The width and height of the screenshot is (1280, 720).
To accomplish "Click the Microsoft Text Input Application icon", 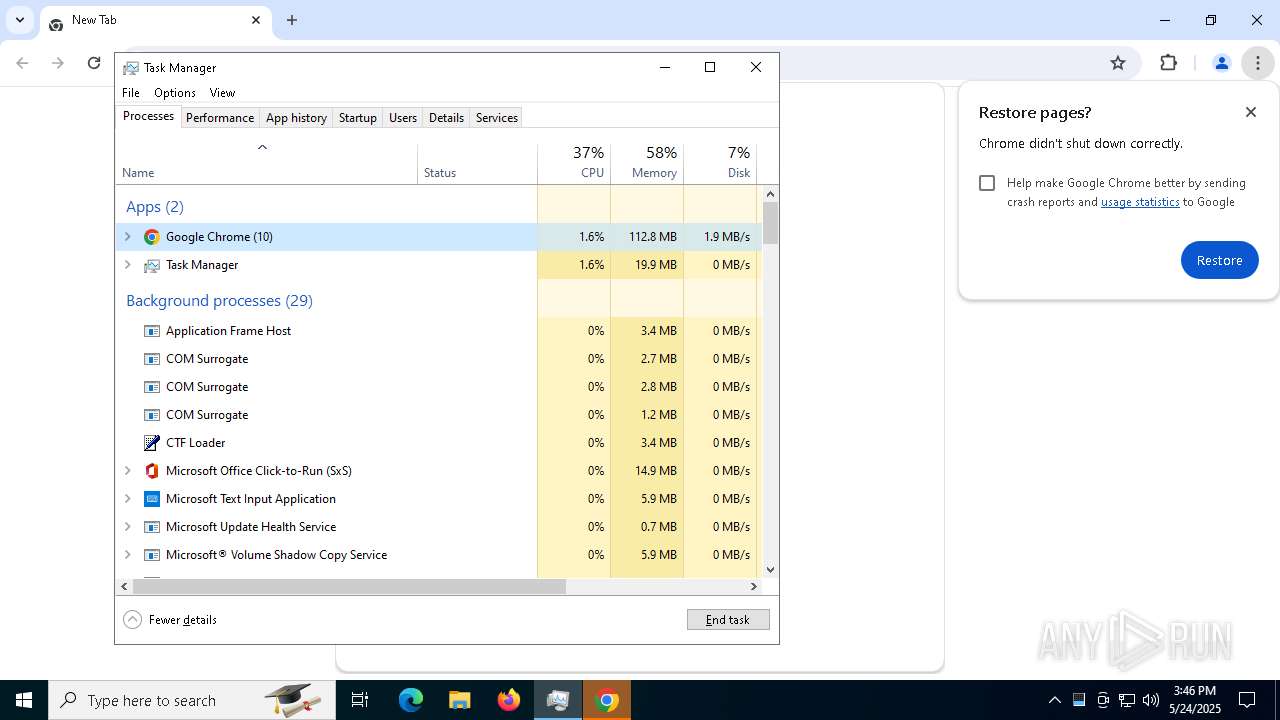I will (152, 499).
